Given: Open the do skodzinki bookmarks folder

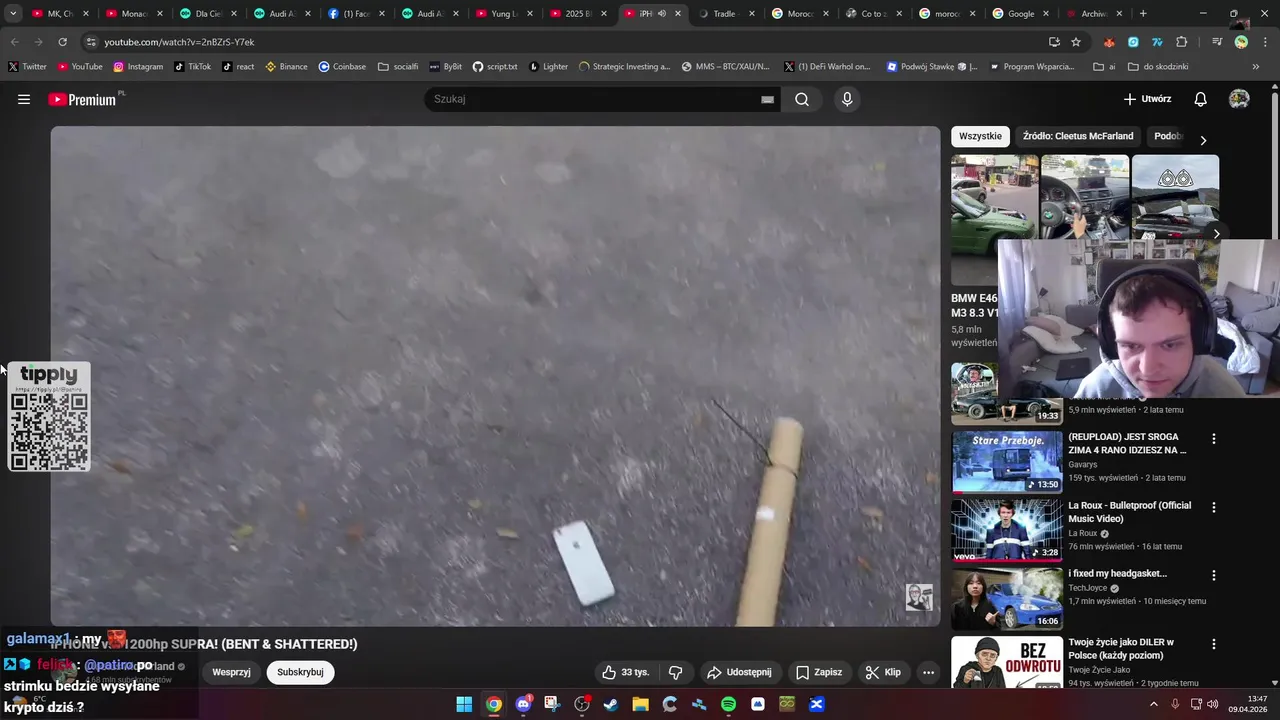Looking at the screenshot, I should click(1158, 67).
